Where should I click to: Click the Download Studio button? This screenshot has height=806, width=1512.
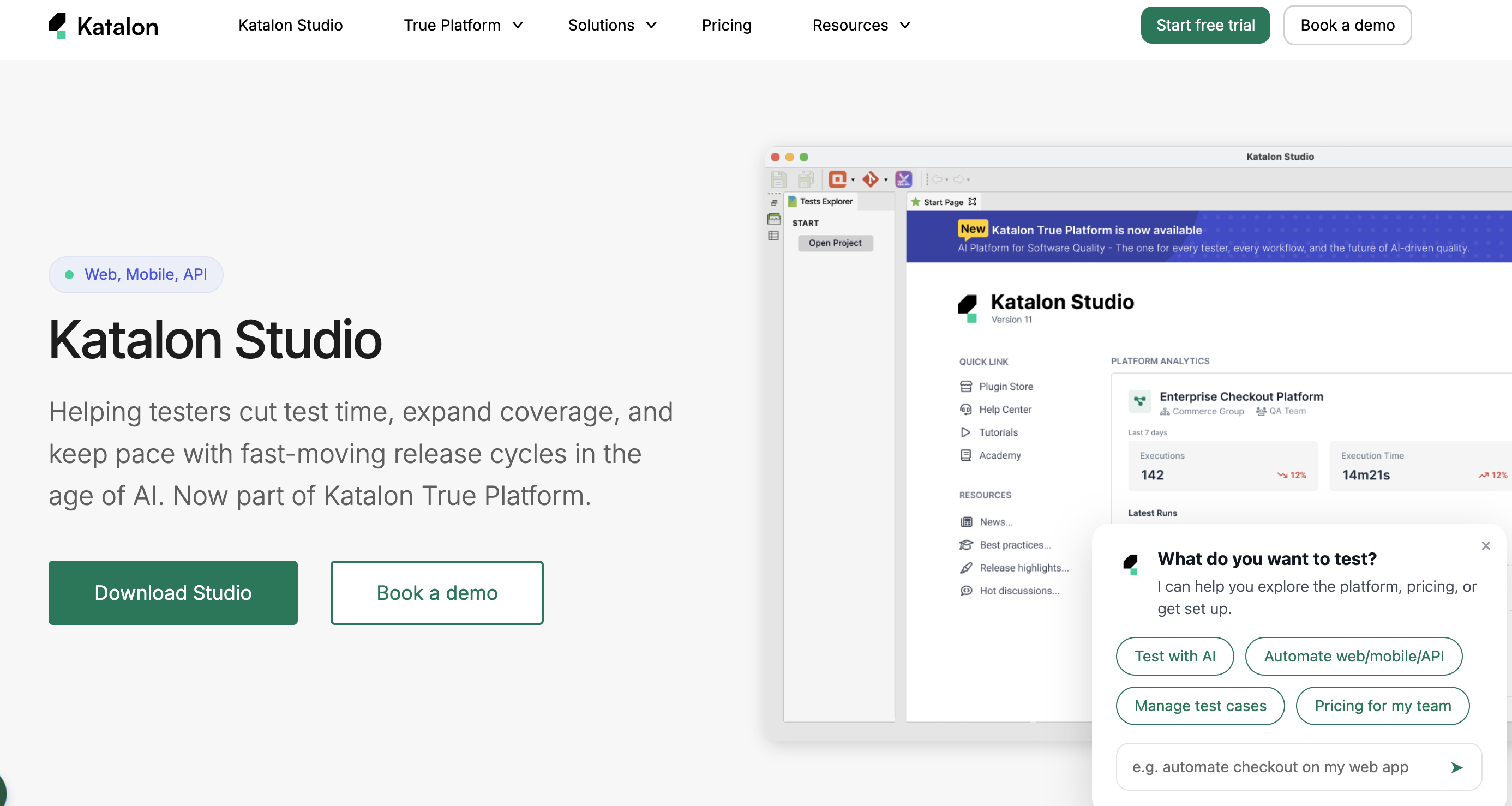[173, 592]
